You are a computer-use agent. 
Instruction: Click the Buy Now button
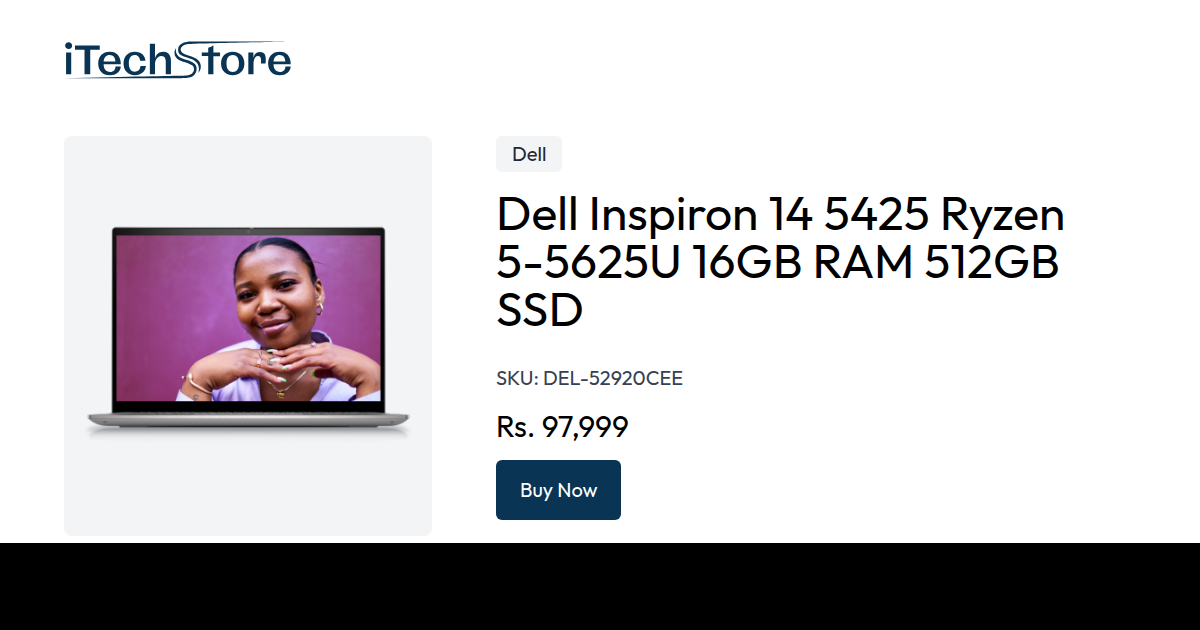point(558,490)
